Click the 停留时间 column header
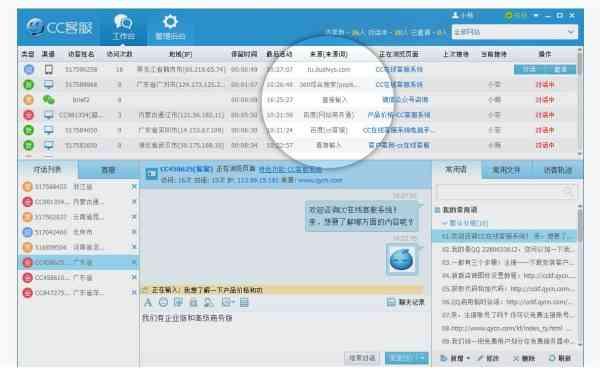This screenshot has height=373, width=600. pos(244,54)
